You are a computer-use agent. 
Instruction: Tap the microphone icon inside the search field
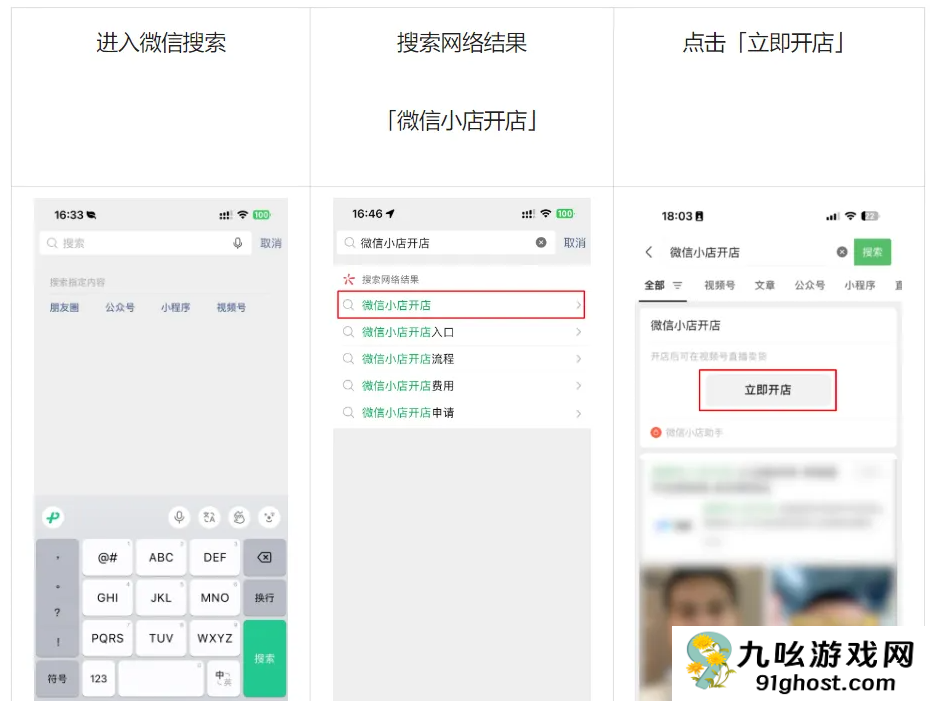pyautogui.click(x=238, y=243)
